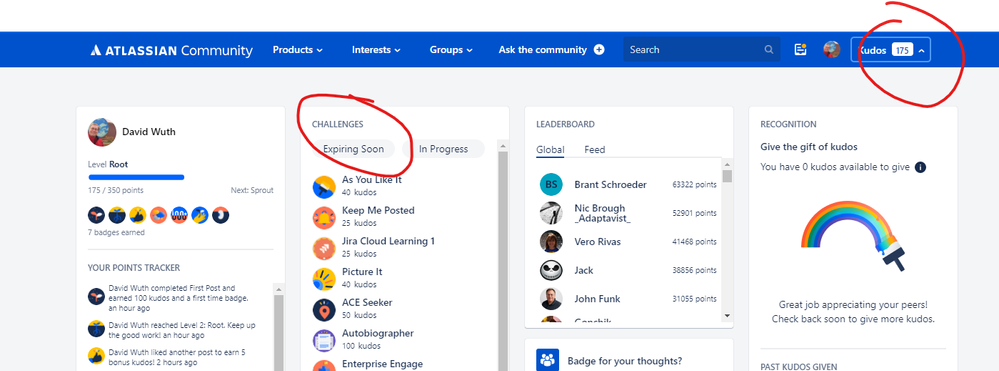Click the David Wuth profile name
Viewport: 999px width, 371px height.
pyautogui.click(x=148, y=132)
